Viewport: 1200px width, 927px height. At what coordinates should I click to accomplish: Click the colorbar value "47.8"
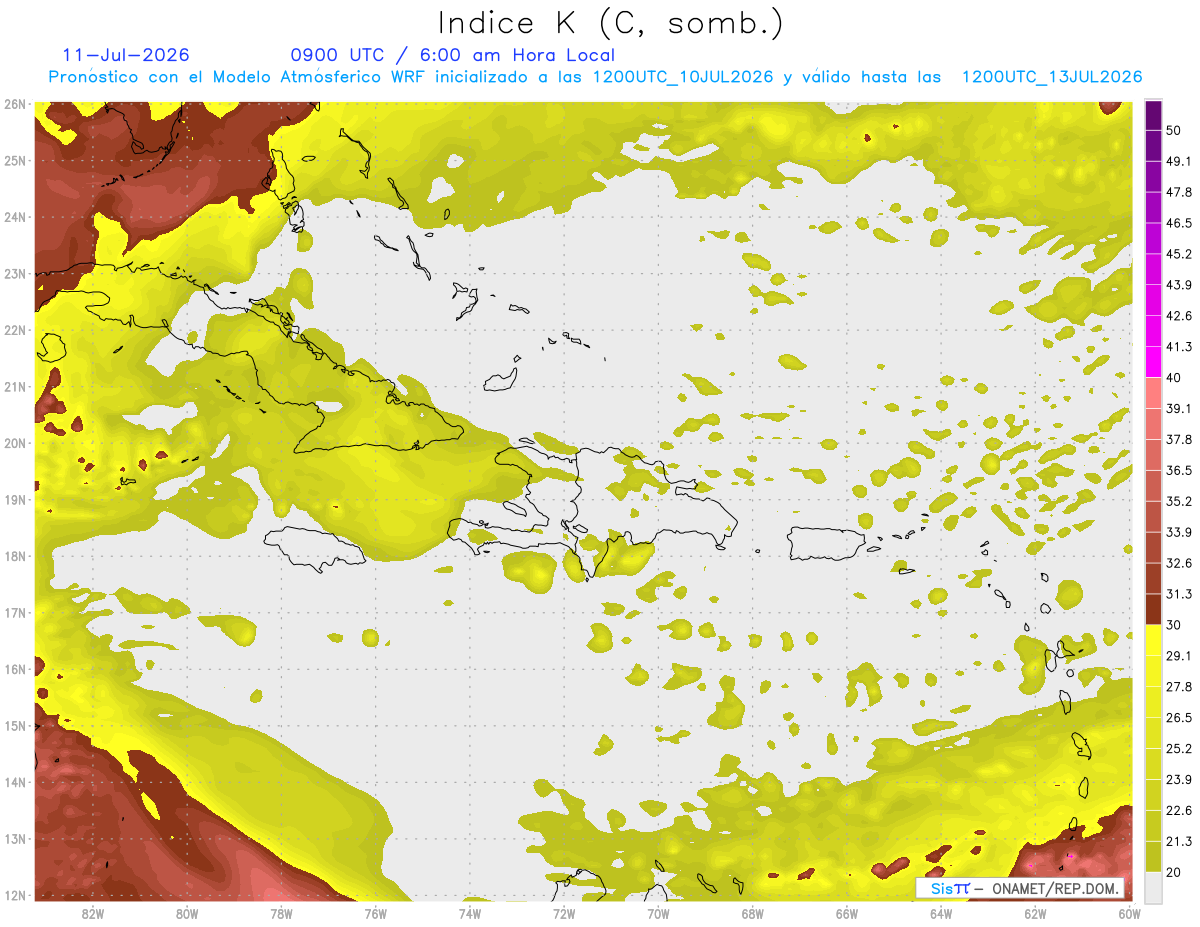[1178, 192]
